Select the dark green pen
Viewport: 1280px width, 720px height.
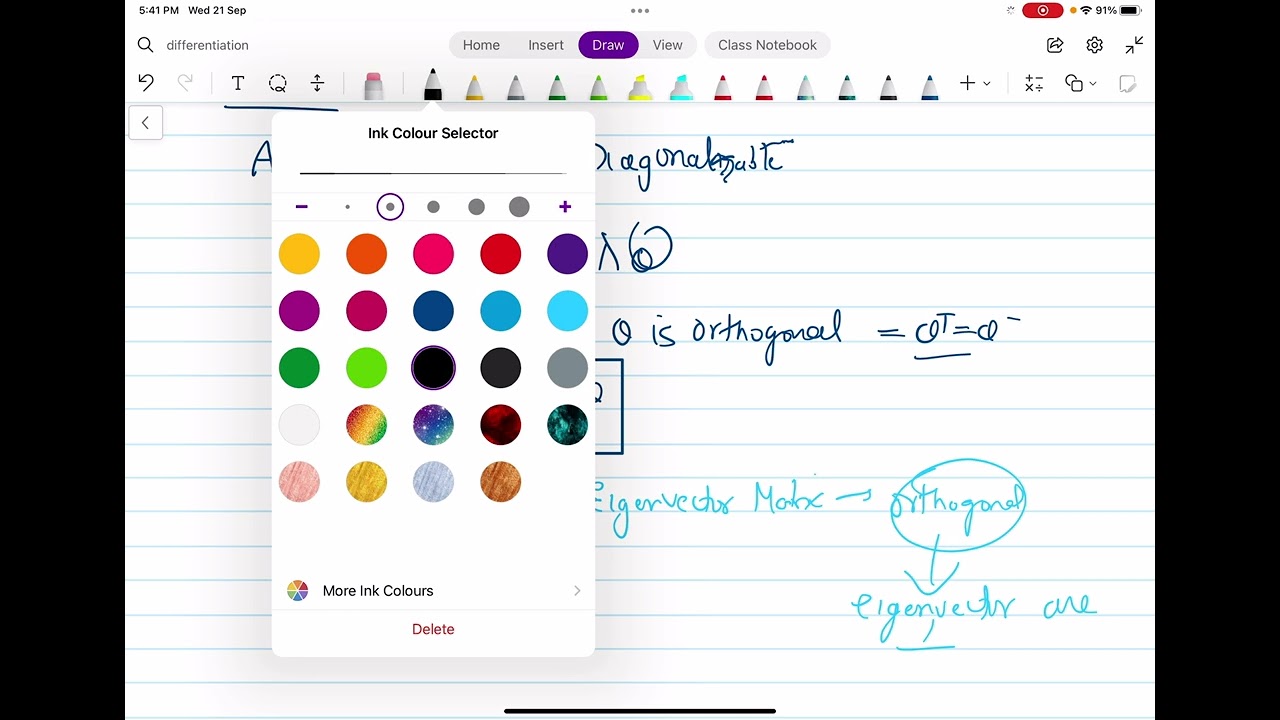(x=557, y=86)
